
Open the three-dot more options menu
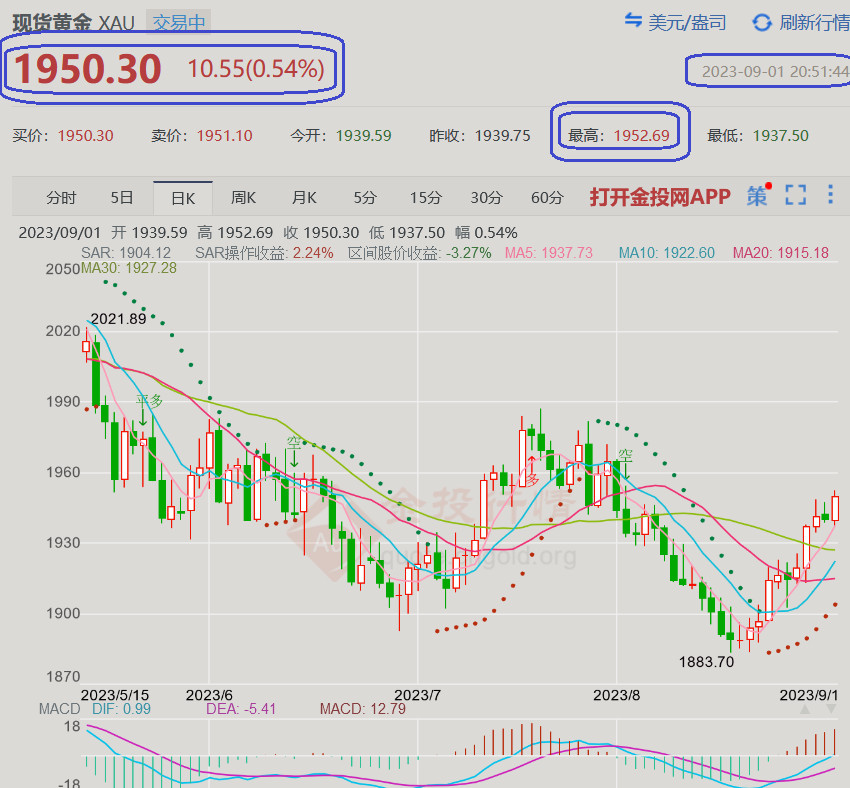click(x=830, y=195)
